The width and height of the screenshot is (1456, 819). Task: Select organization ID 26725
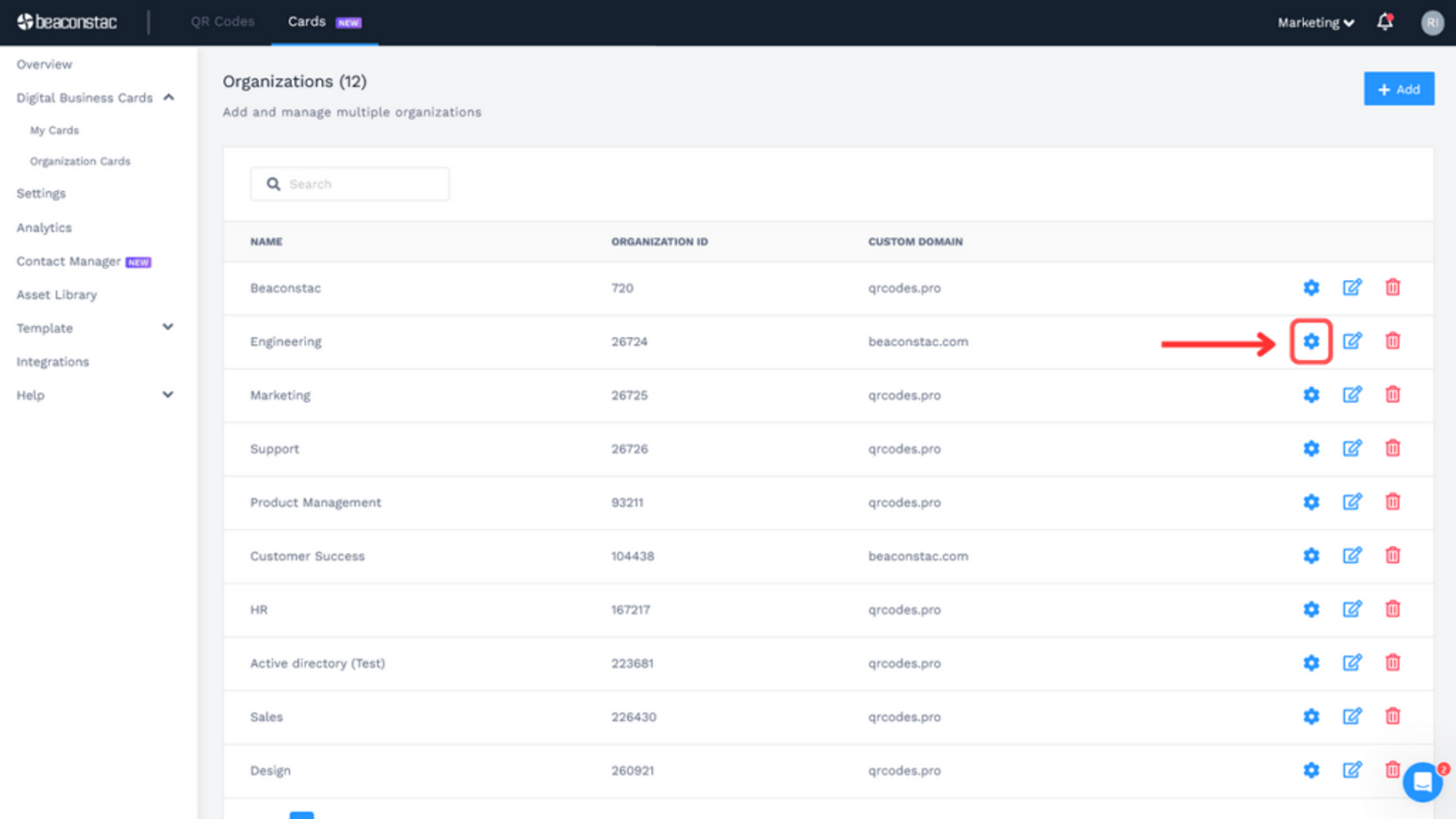[x=629, y=395]
